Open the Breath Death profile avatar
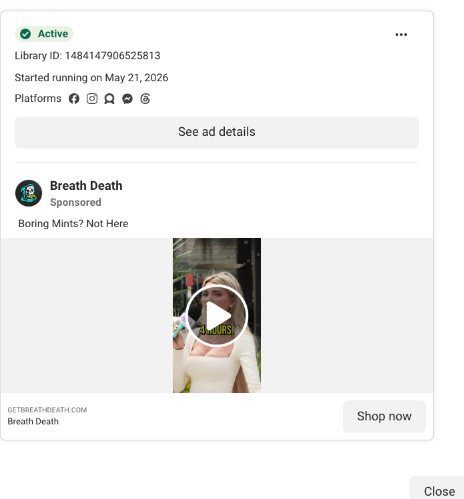 29,193
